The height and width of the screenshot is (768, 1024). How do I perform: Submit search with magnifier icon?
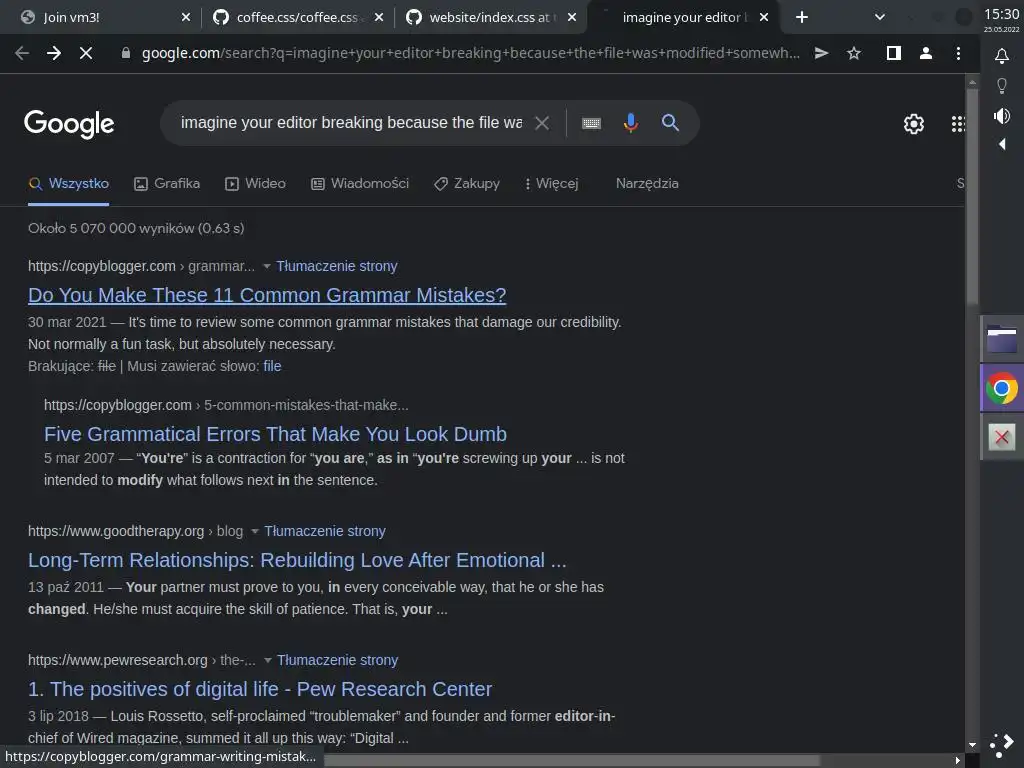point(670,122)
